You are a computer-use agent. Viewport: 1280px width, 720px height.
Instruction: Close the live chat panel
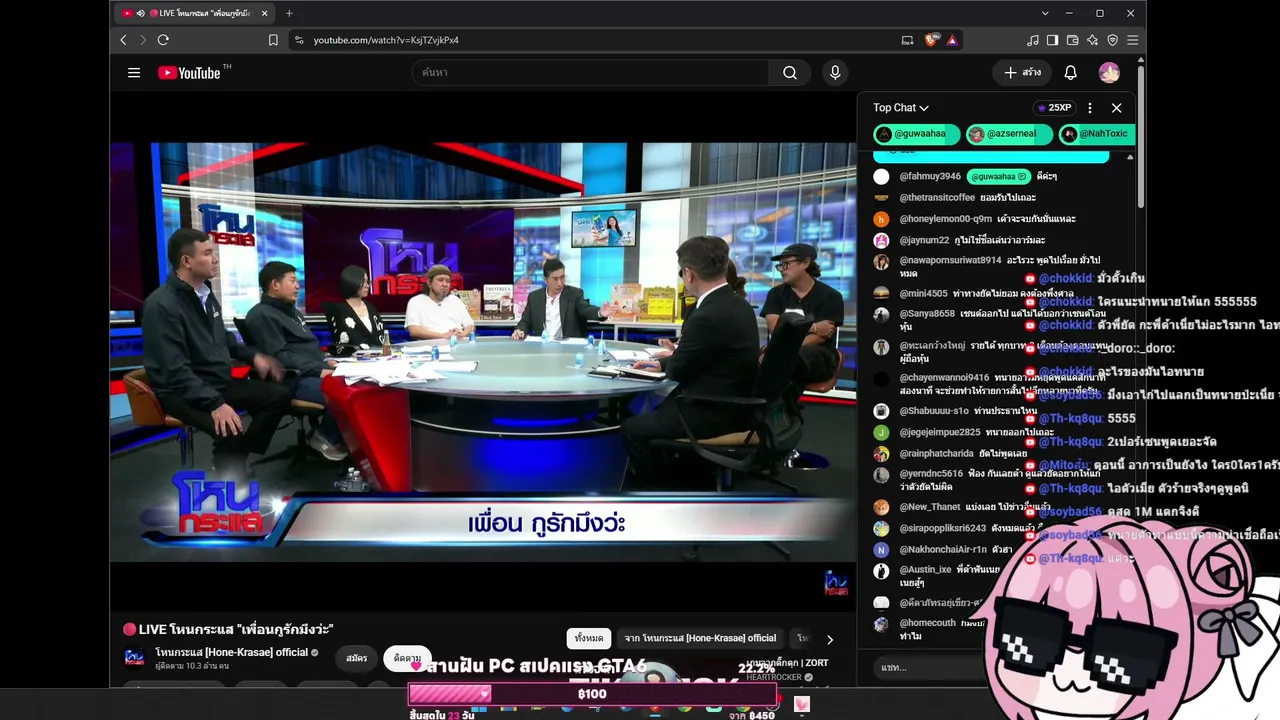[x=1116, y=108]
